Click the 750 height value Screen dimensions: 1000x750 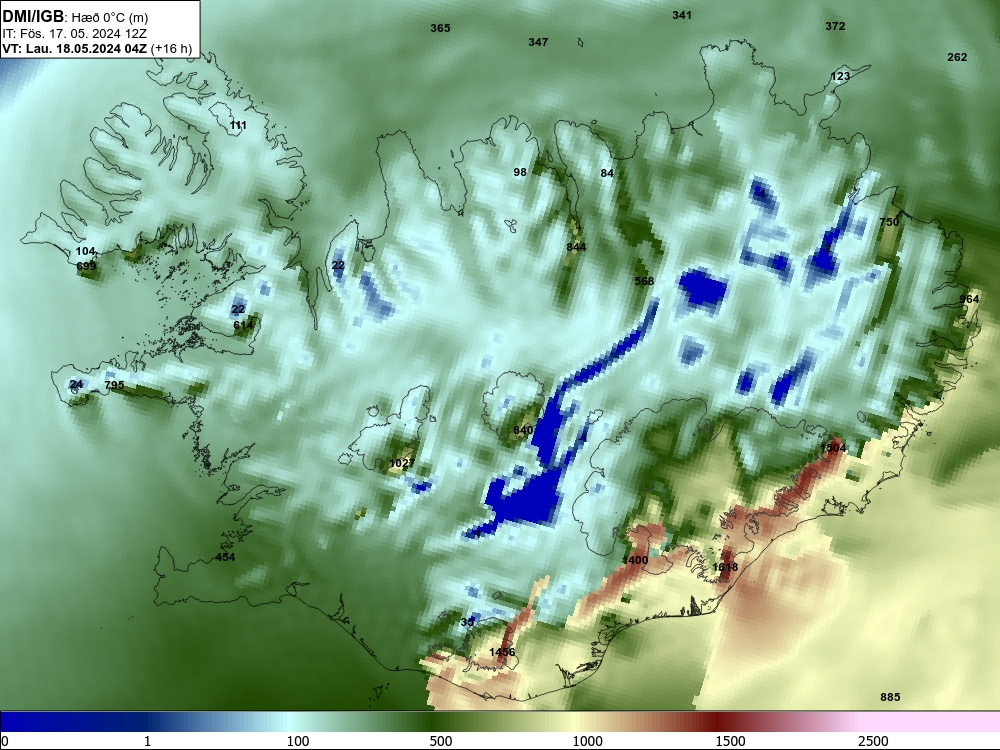(889, 223)
